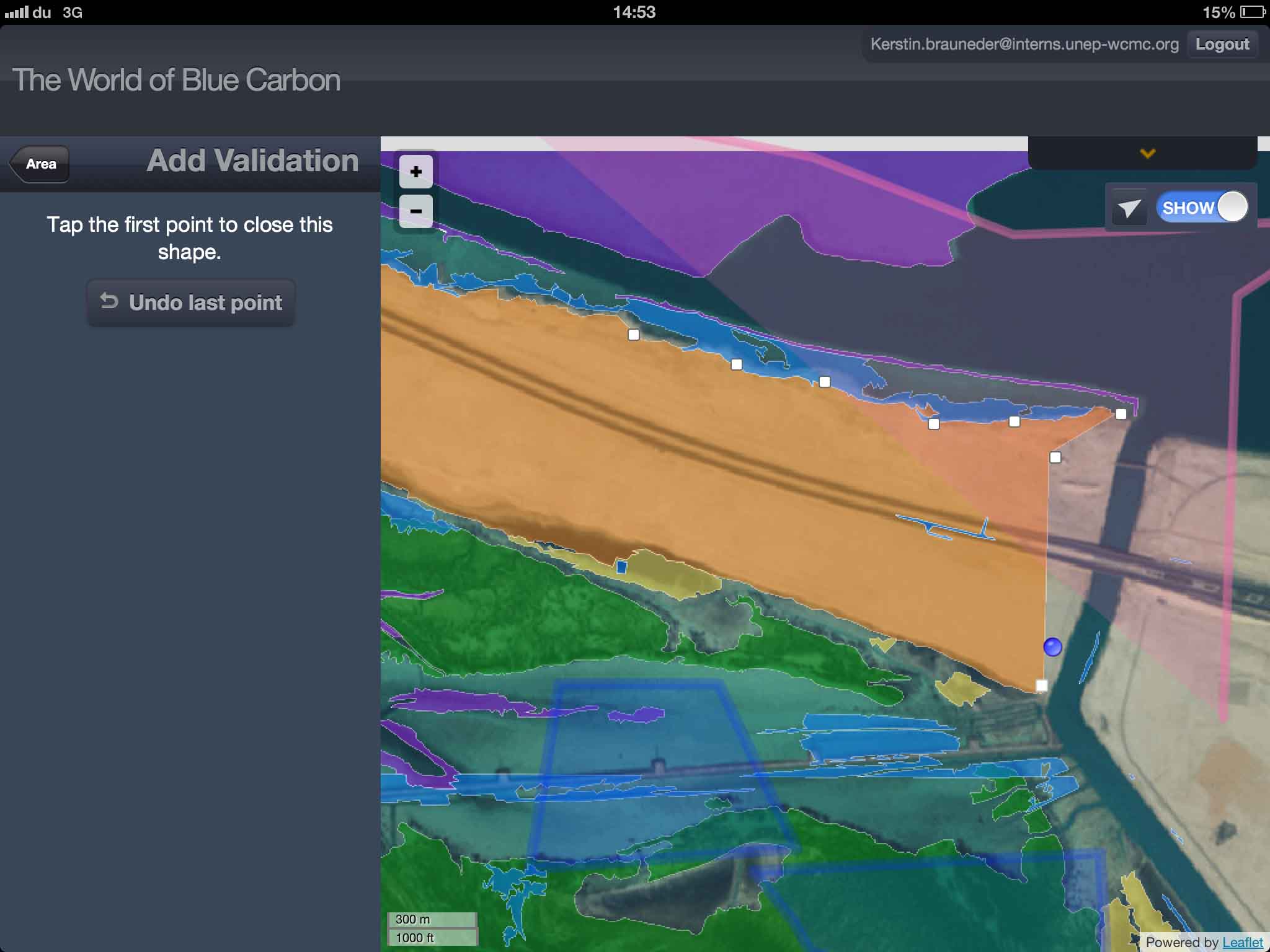Zoom in with the map plus button
The height and width of the screenshot is (952, 1270).
tap(415, 172)
